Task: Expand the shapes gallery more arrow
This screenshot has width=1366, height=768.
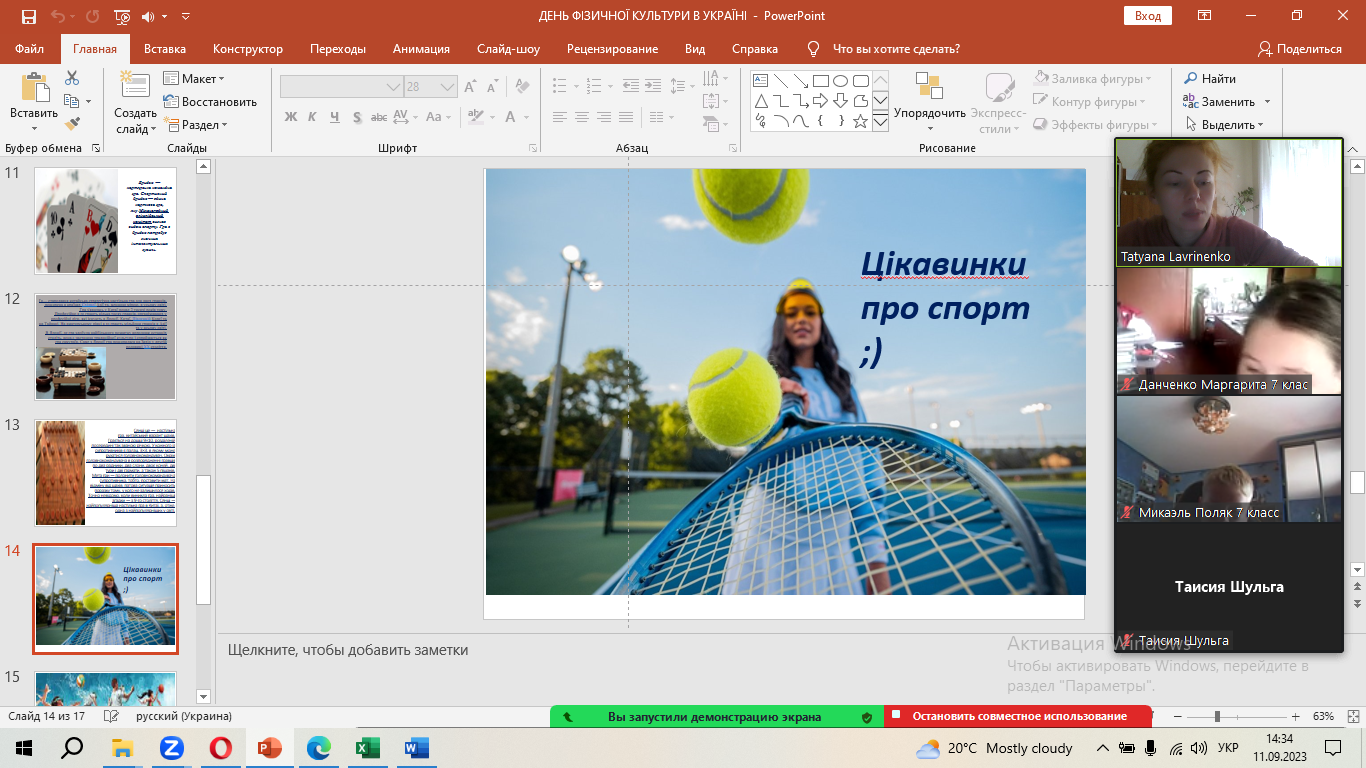Action: (x=880, y=122)
